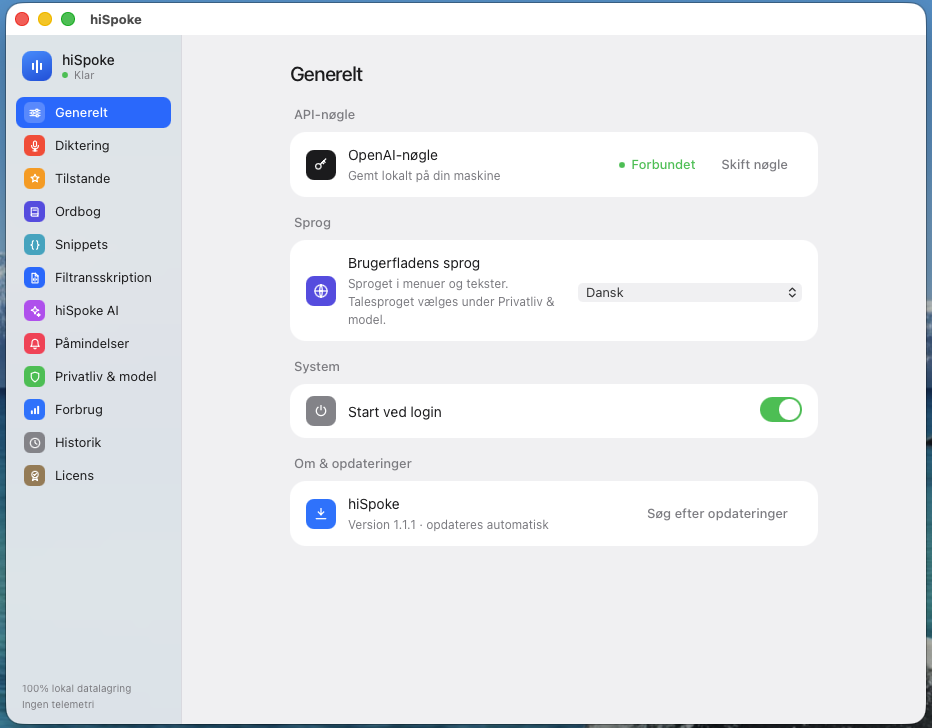Click Søg efter opdateringer
This screenshot has width=932, height=728.
tap(717, 513)
